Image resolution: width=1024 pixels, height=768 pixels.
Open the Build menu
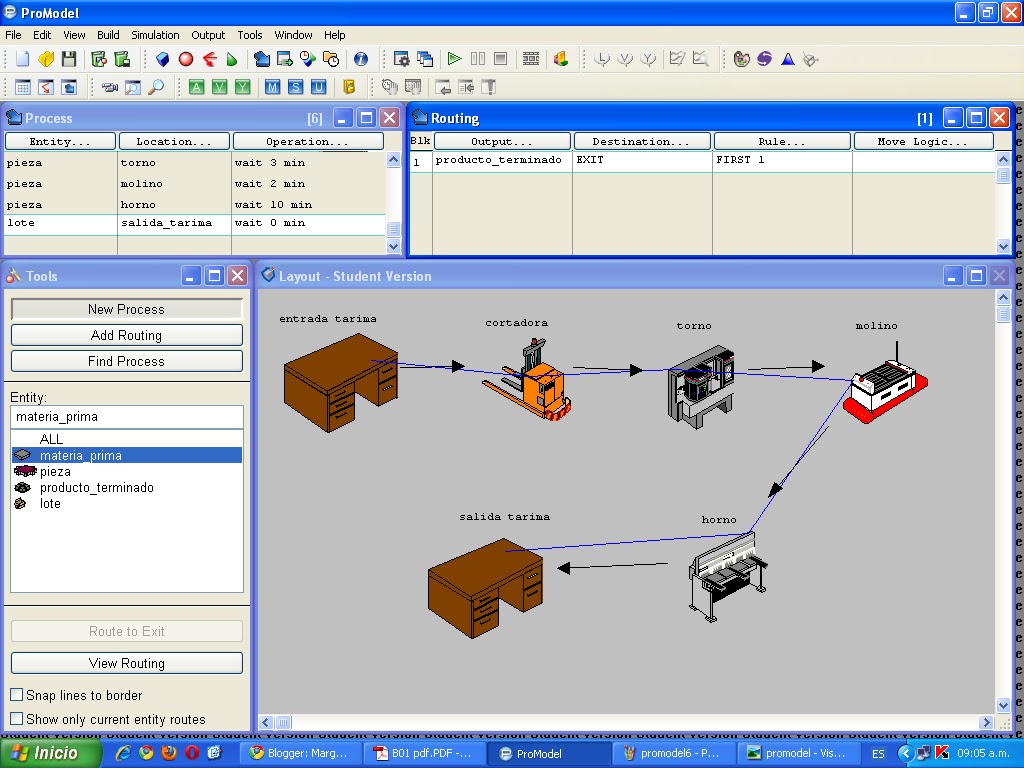(107, 35)
